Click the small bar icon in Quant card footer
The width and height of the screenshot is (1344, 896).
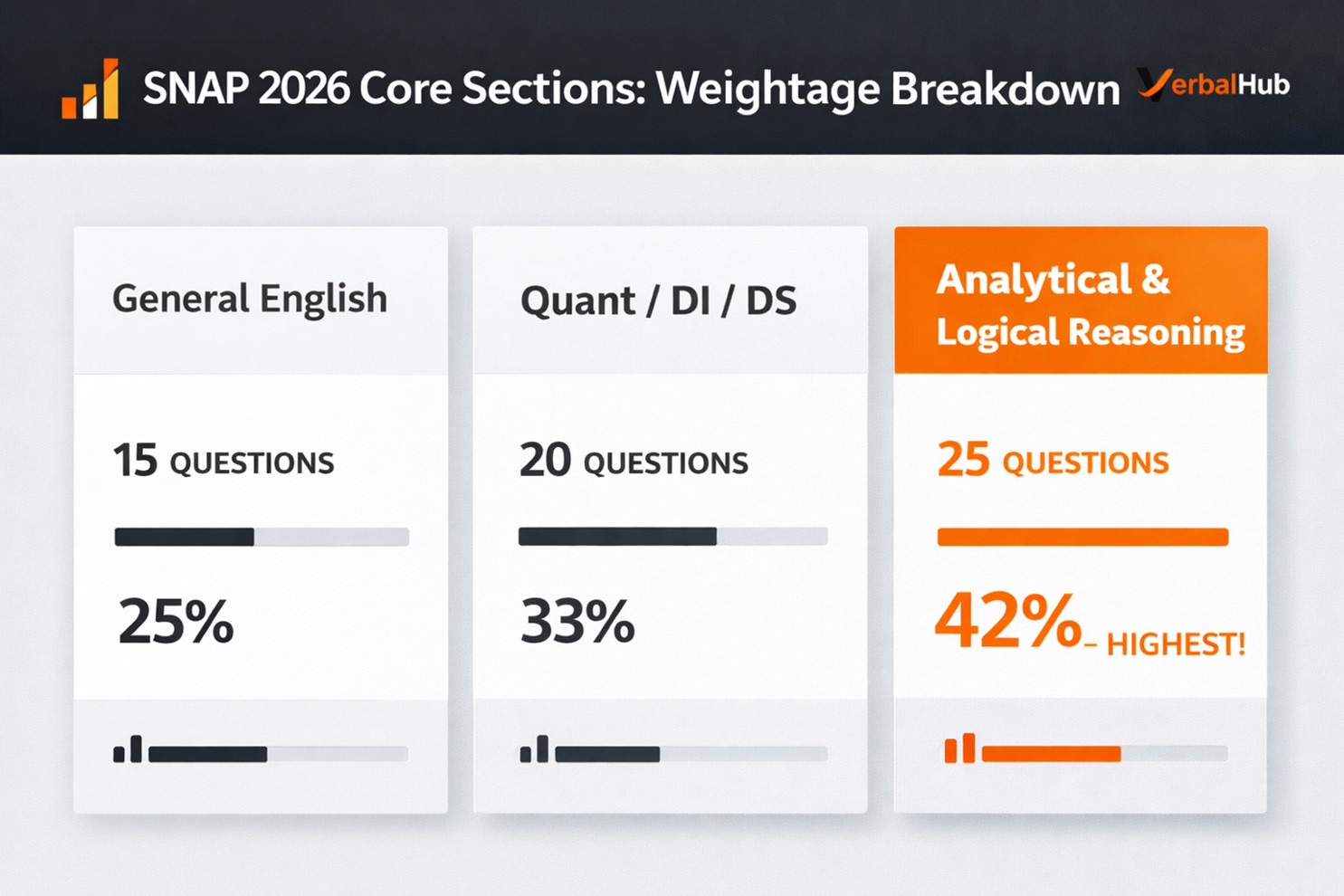[x=534, y=750]
